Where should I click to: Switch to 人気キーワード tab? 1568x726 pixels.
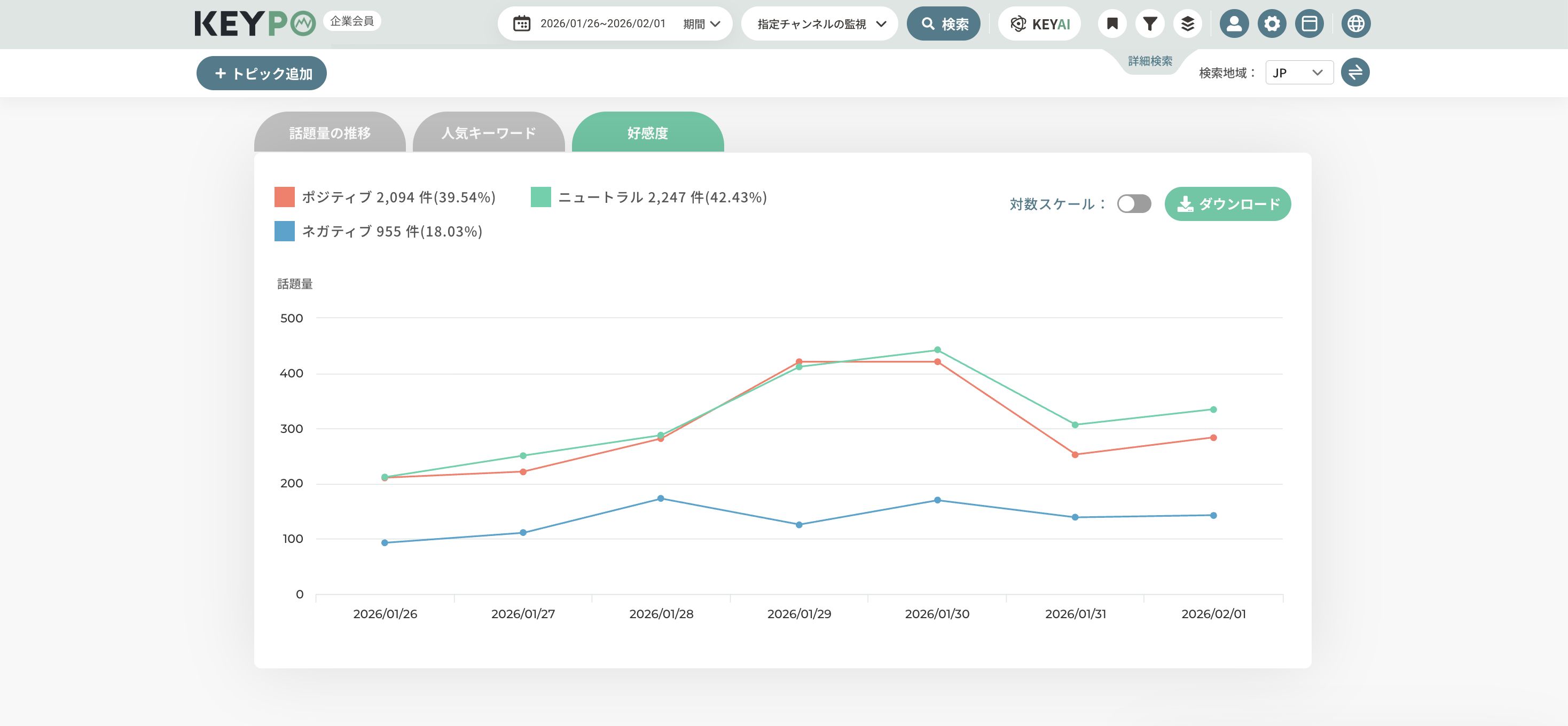pos(488,133)
